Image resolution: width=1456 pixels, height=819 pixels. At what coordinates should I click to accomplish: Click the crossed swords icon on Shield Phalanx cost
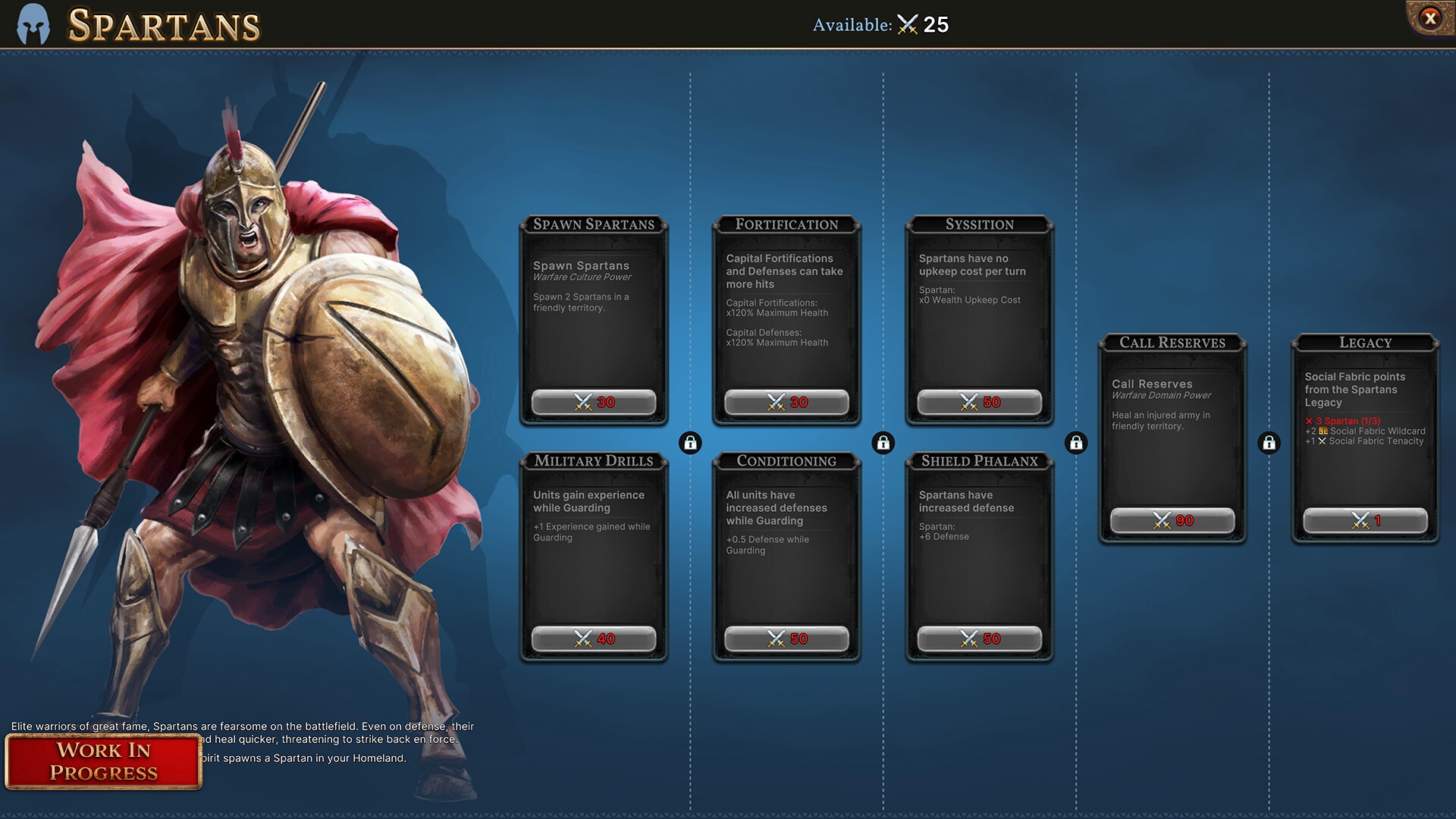[966, 637]
